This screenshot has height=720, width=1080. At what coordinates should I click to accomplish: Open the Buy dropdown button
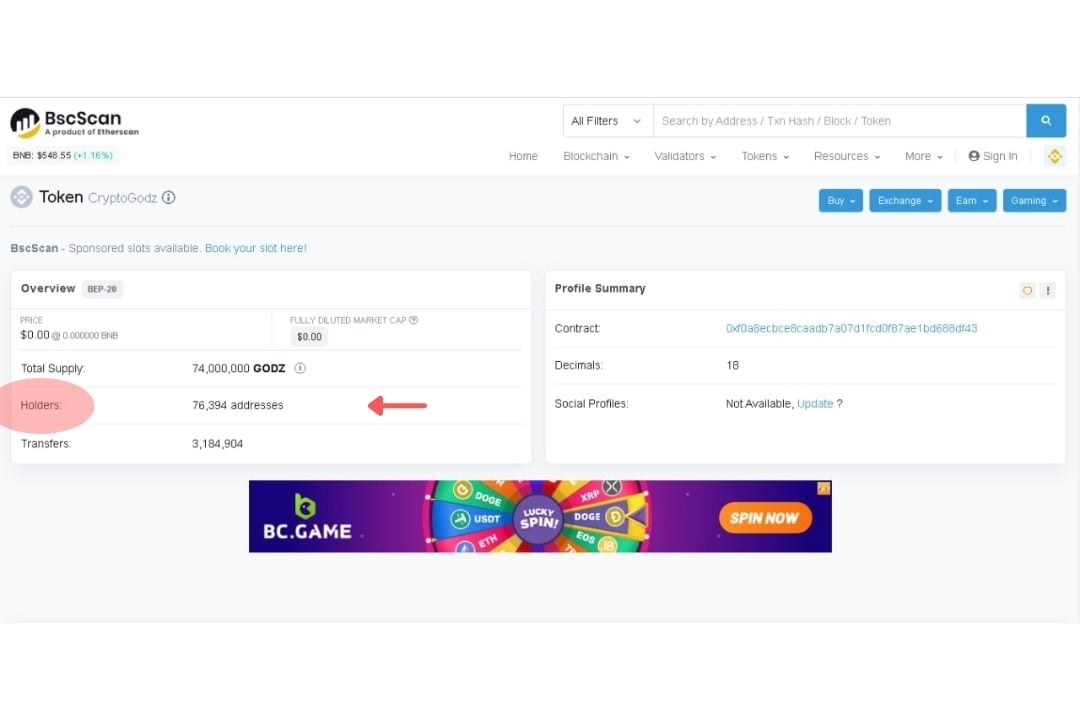click(840, 200)
